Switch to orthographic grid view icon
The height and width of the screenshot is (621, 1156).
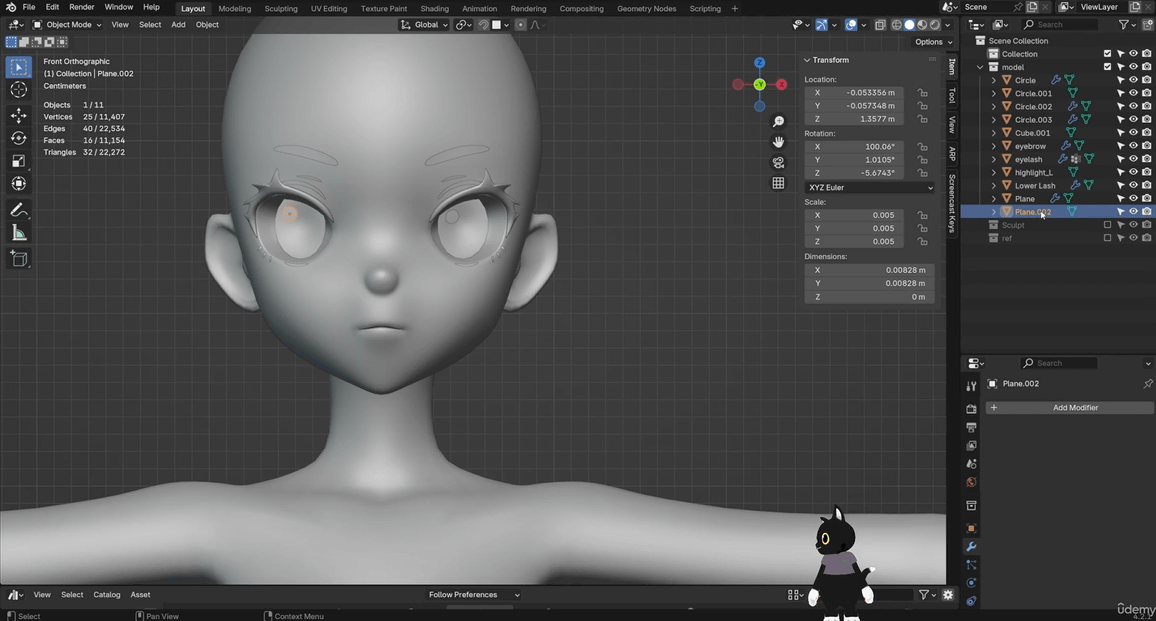pos(778,183)
